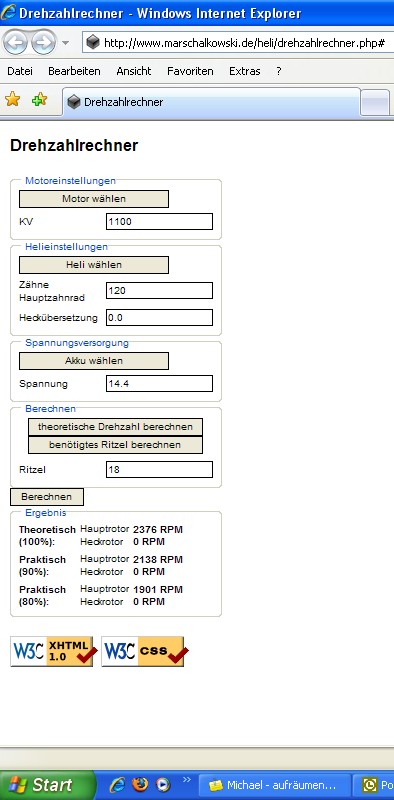Click the browser Forward arrow button
This screenshot has width=394, height=800.
pyautogui.click(x=43, y=42)
